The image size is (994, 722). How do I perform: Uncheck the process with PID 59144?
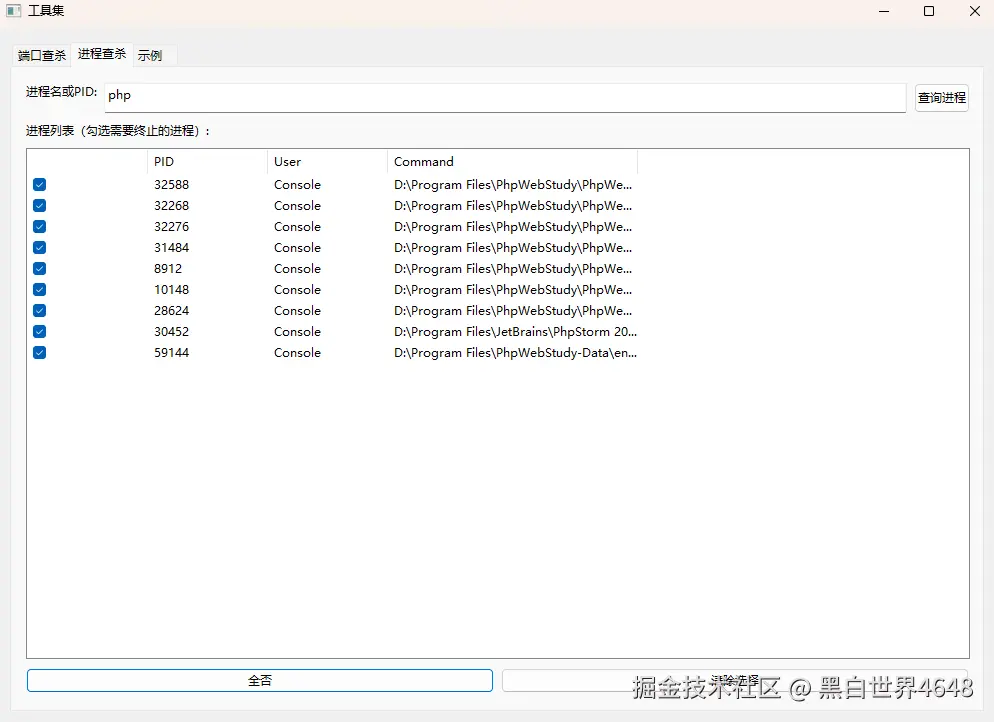(39, 352)
